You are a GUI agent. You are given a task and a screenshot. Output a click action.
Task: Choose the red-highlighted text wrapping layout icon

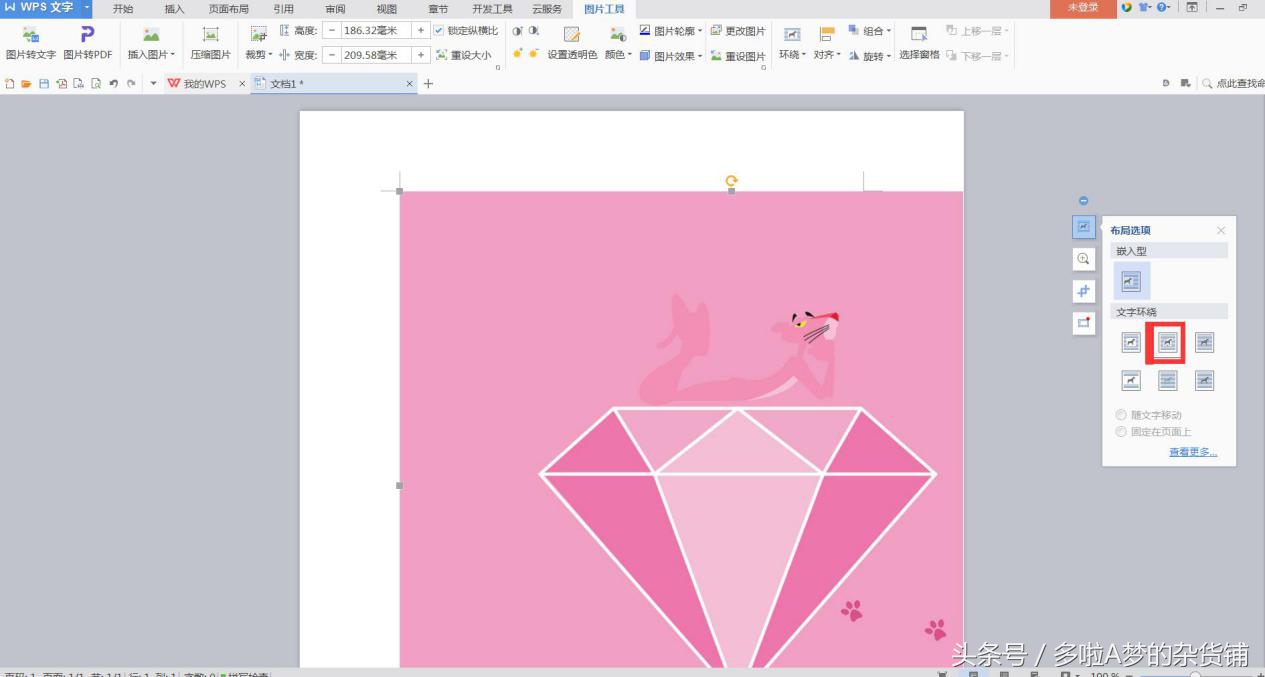click(1168, 343)
